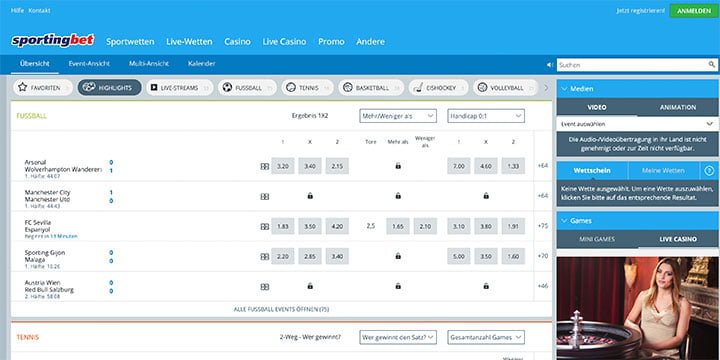The image size is (720, 360).
Task: Expand +64 more bets for Arsenal
Action: 543,166
